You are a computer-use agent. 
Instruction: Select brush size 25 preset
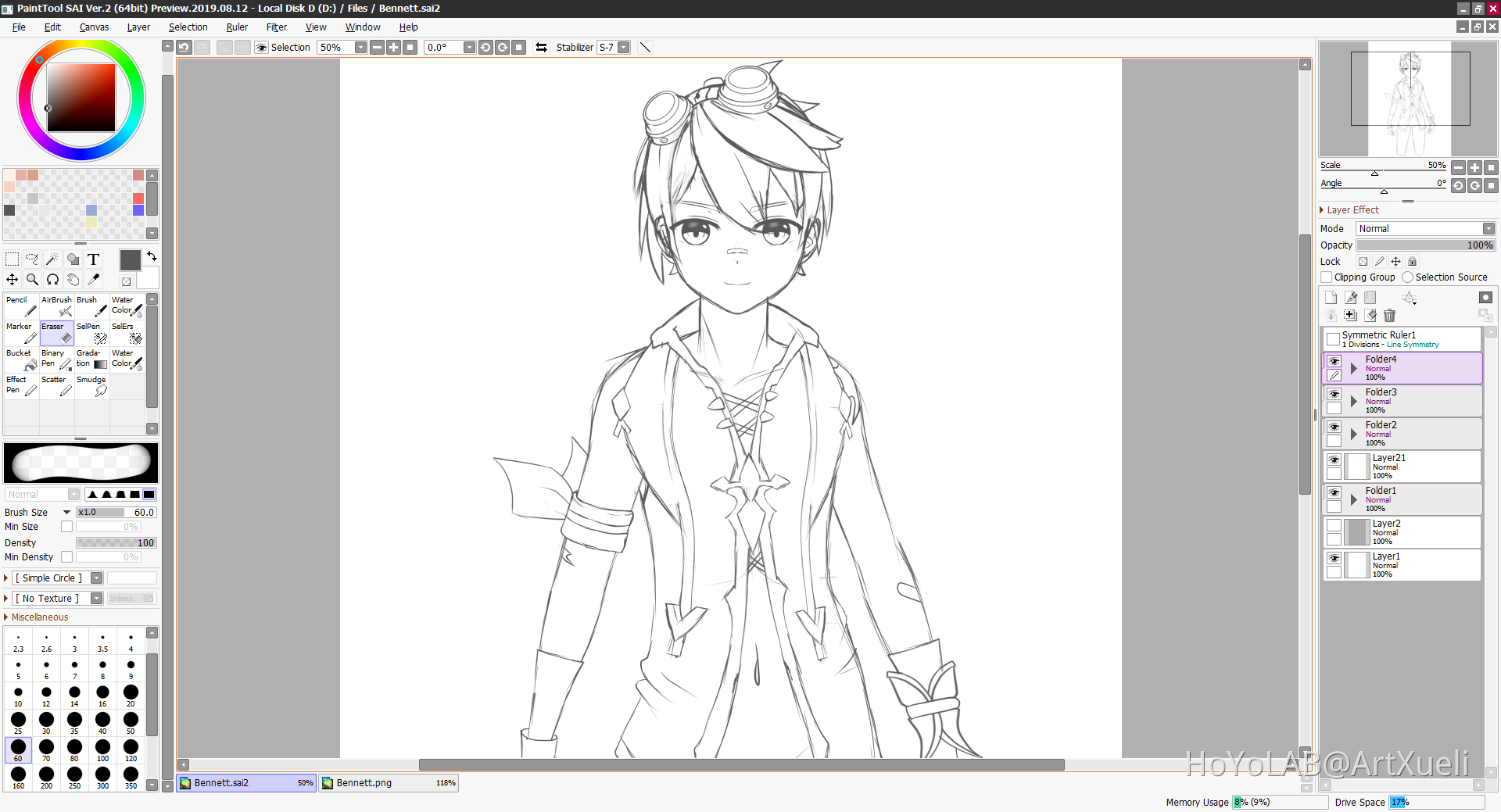coord(18,723)
